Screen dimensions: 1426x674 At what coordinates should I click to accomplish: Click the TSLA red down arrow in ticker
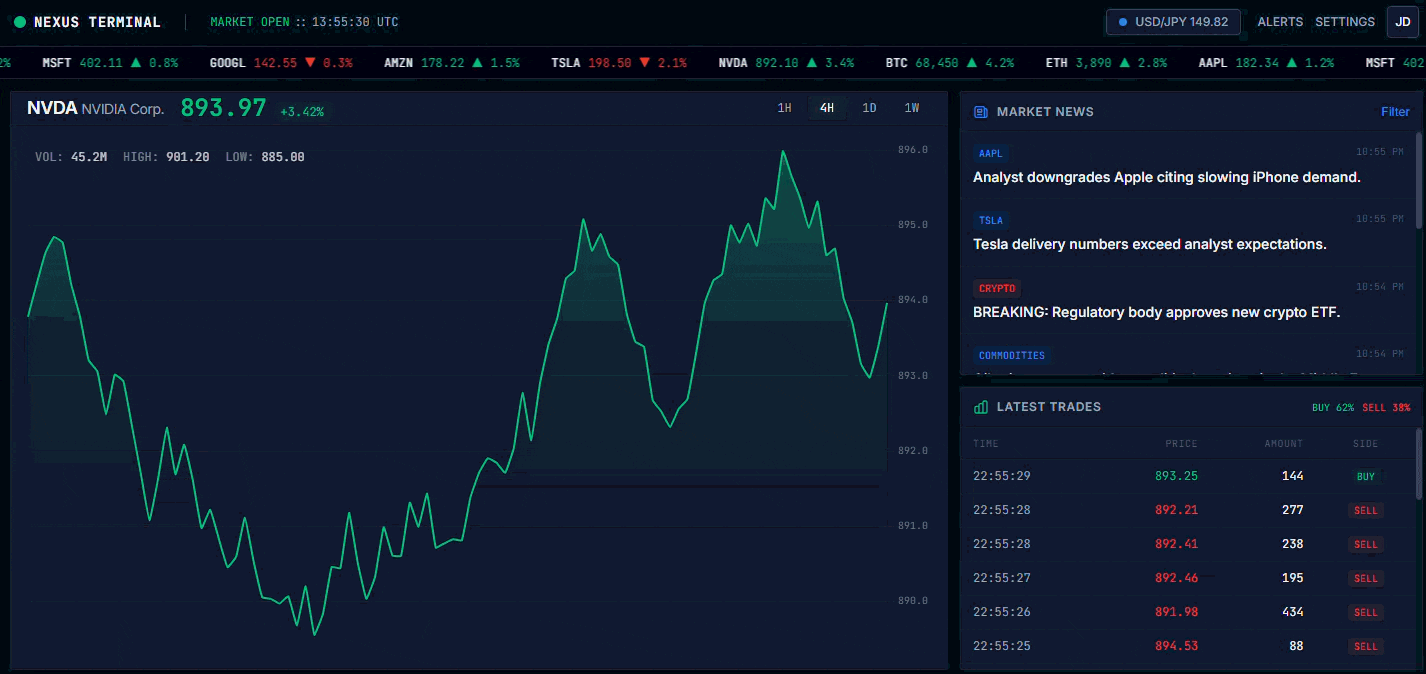pyautogui.click(x=645, y=63)
